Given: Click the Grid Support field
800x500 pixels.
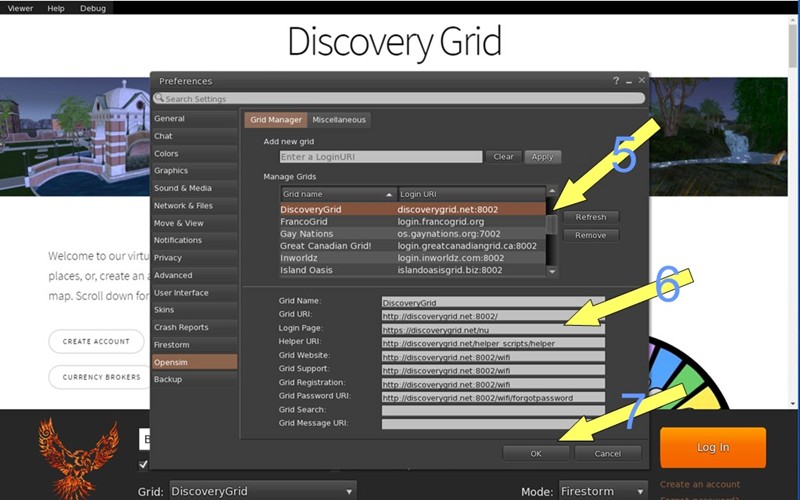Looking at the screenshot, I should (493, 370).
